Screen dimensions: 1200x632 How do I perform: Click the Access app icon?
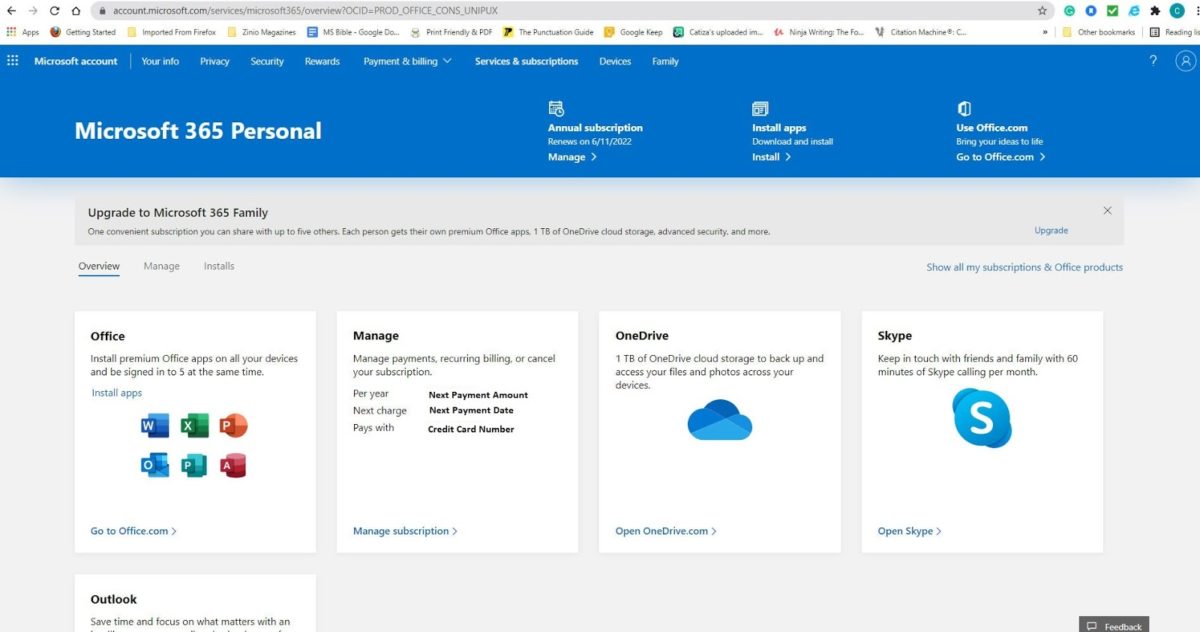pyautogui.click(x=233, y=465)
